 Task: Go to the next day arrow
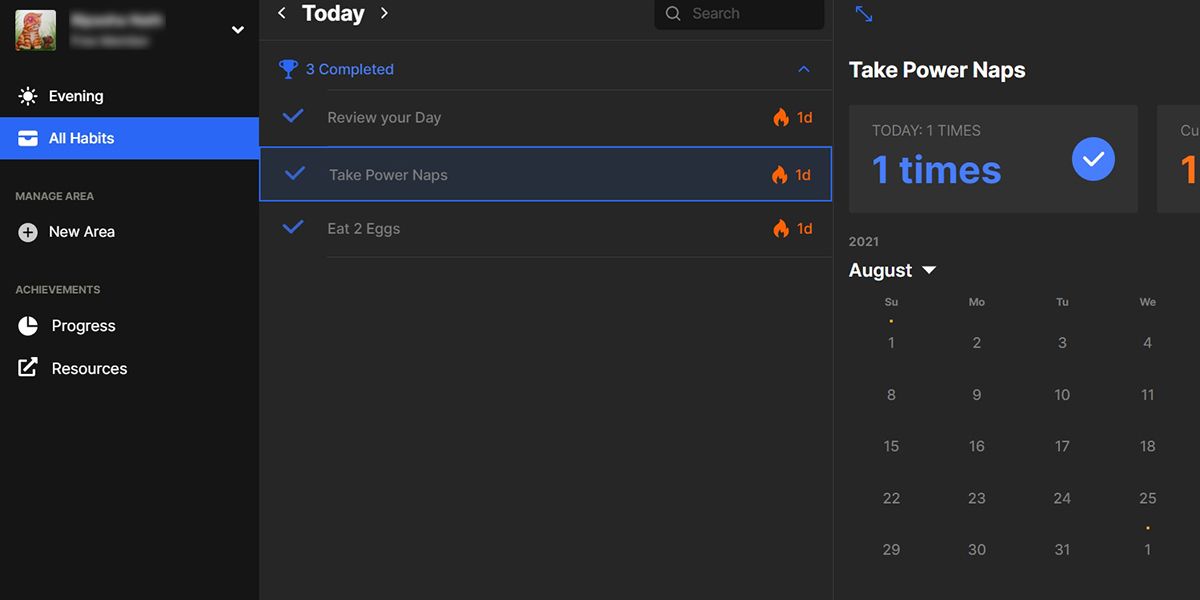[x=384, y=13]
